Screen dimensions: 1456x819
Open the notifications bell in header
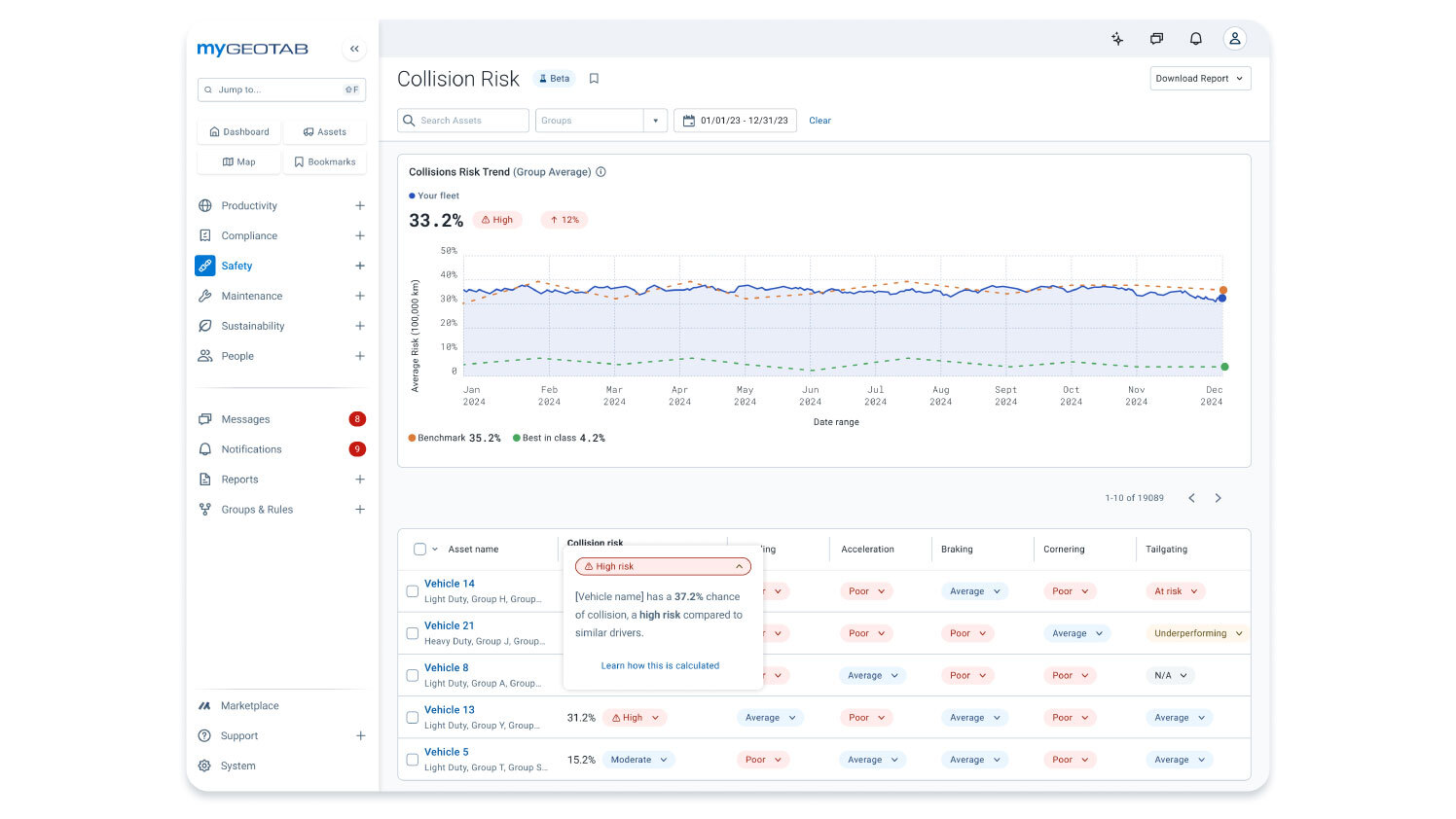tap(1195, 39)
